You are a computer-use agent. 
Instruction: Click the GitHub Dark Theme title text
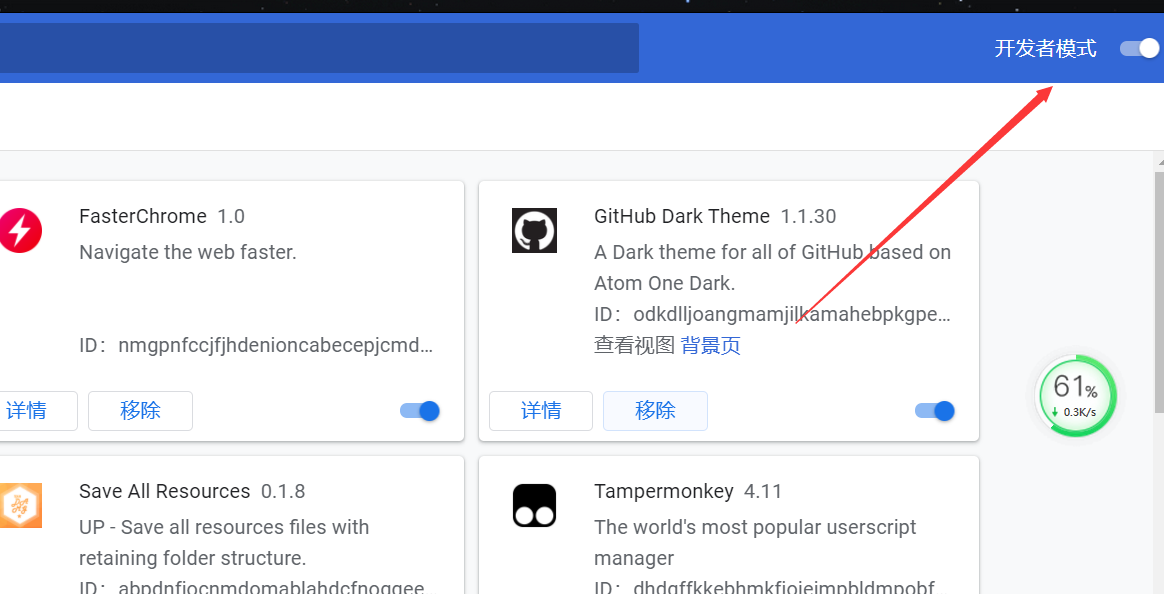tap(682, 216)
